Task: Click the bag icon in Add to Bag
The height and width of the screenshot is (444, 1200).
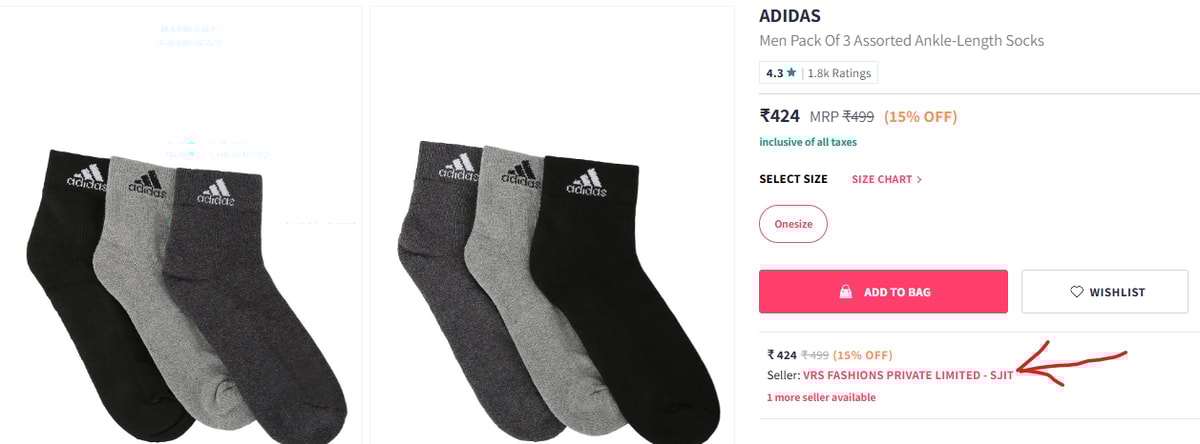Action: [x=845, y=292]
